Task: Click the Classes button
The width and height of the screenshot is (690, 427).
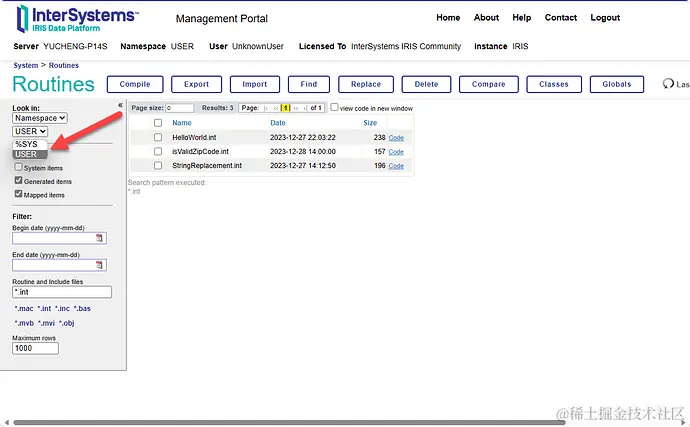Action: tap(554, 84)
